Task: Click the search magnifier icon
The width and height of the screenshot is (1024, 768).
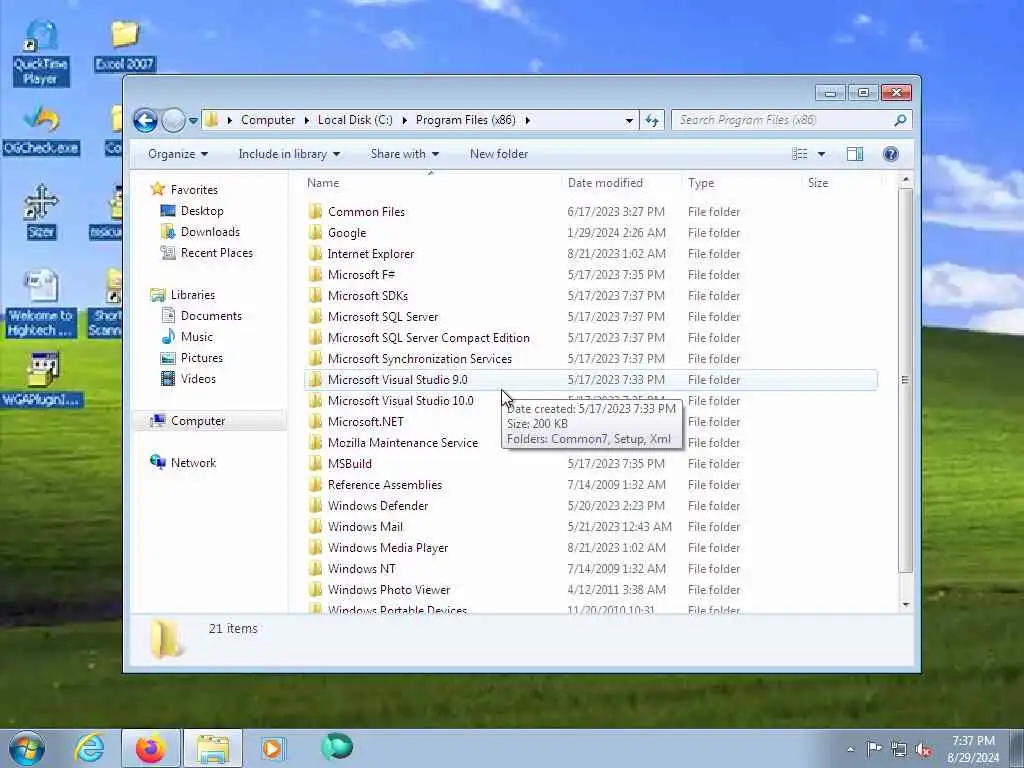Action: [900, 120]
